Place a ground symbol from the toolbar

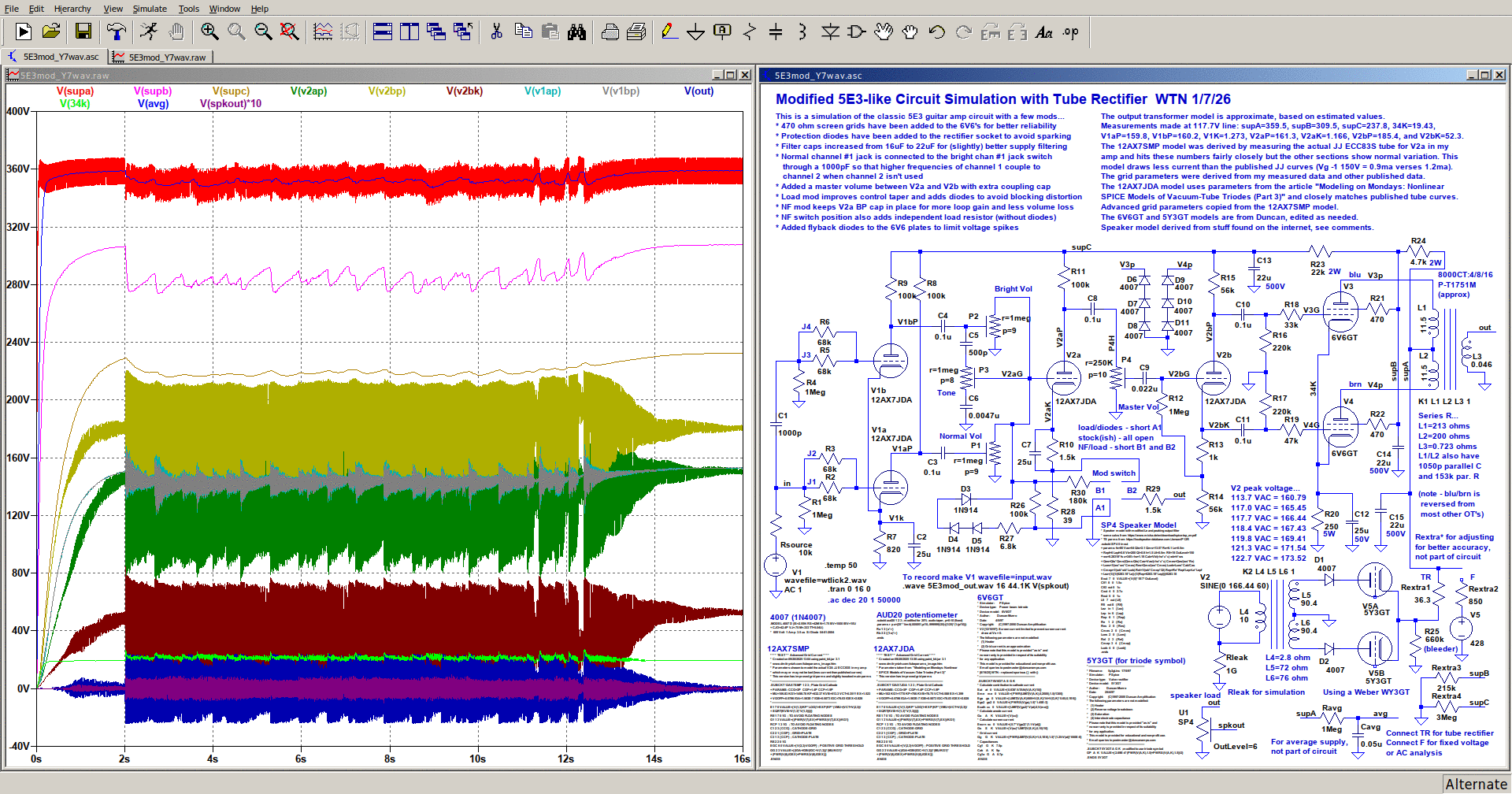[695, 32]
